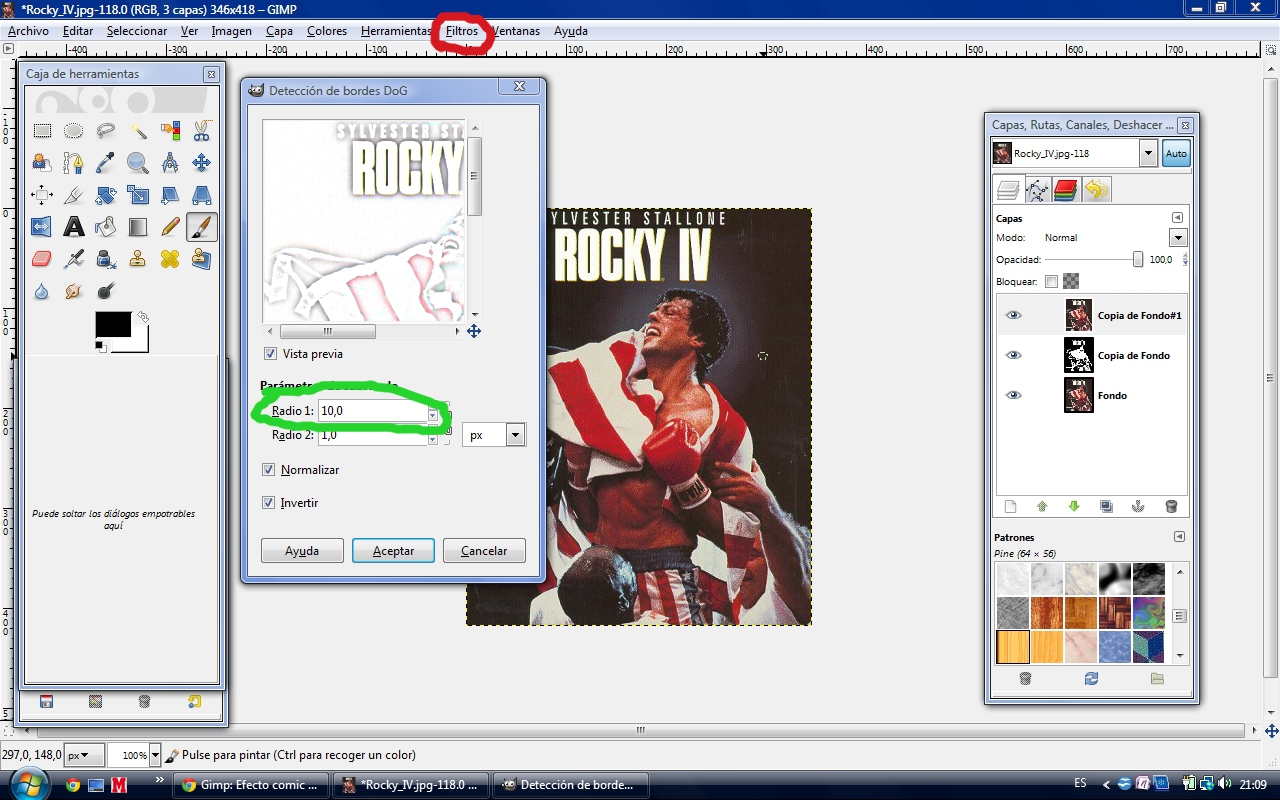
Task: Select the Eraser tool
Action: [x=41, y=258]
